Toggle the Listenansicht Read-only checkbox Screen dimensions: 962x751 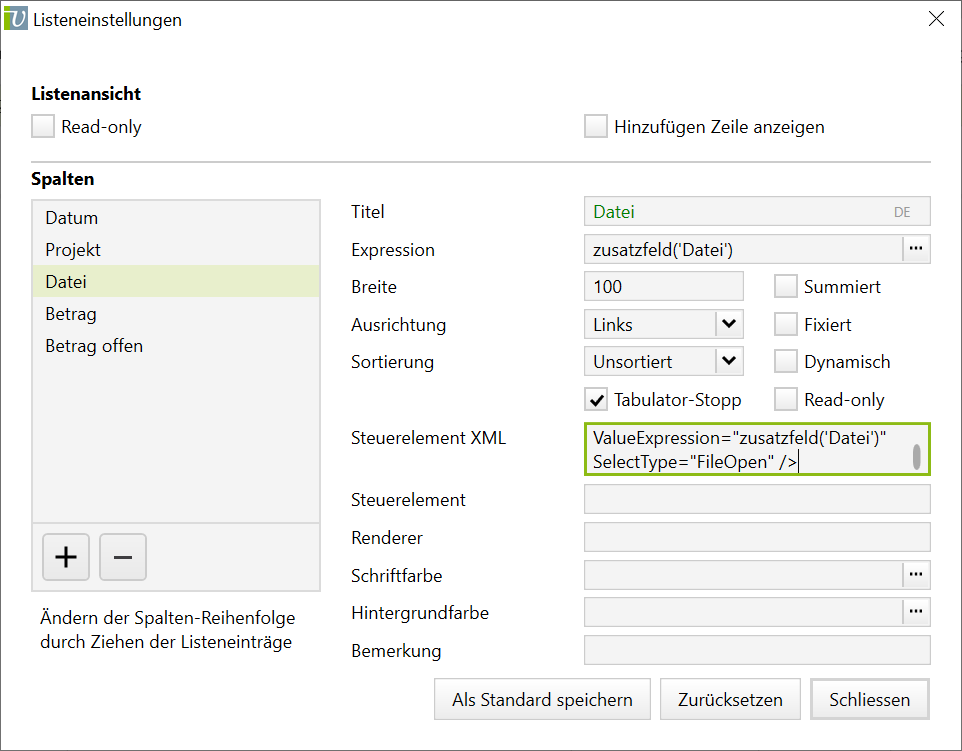tap(43, 127)
